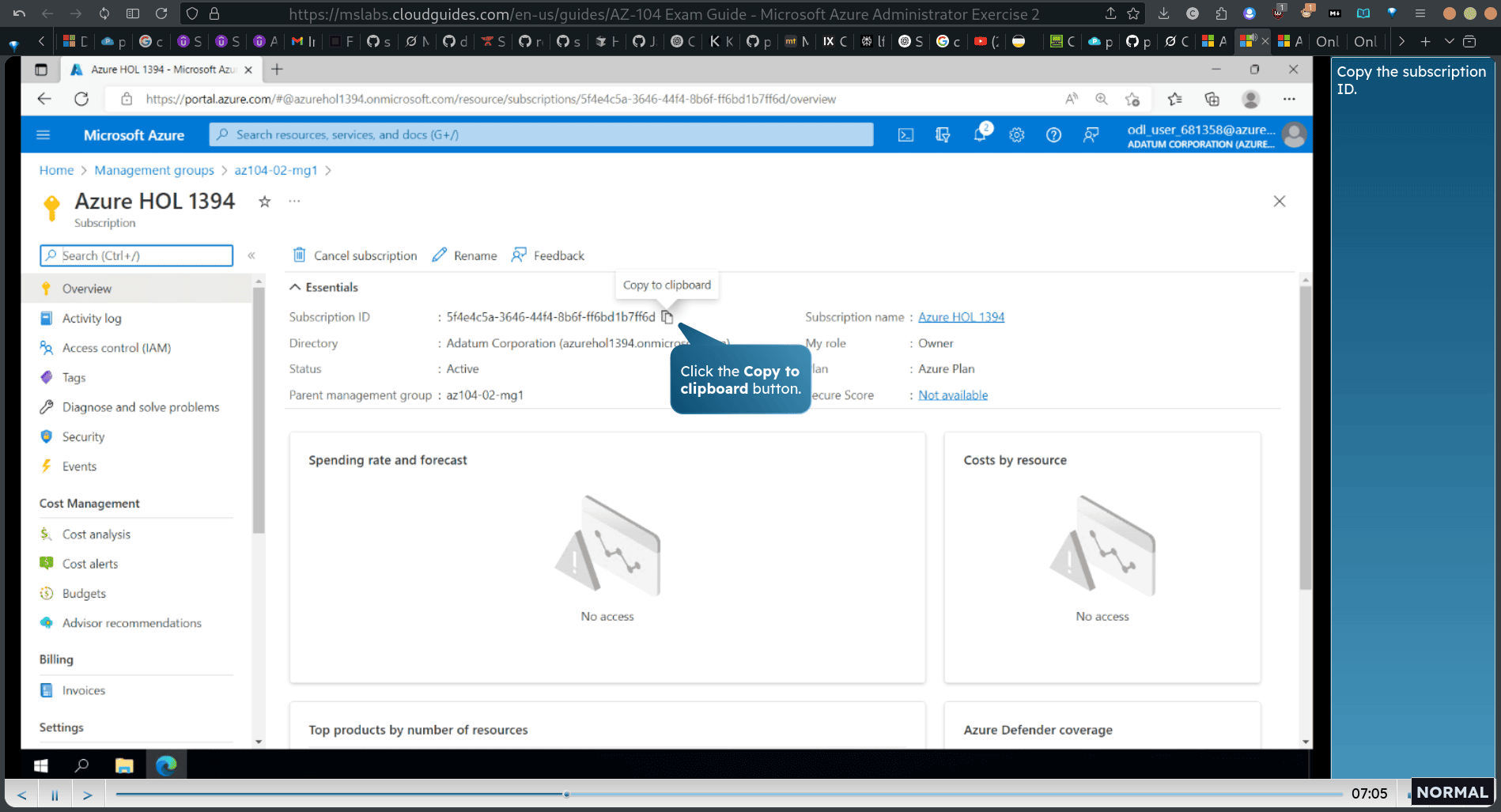Open Azure Cloud Shell icon
Screen dimensions: 1501x812
[x=906, y=135]
